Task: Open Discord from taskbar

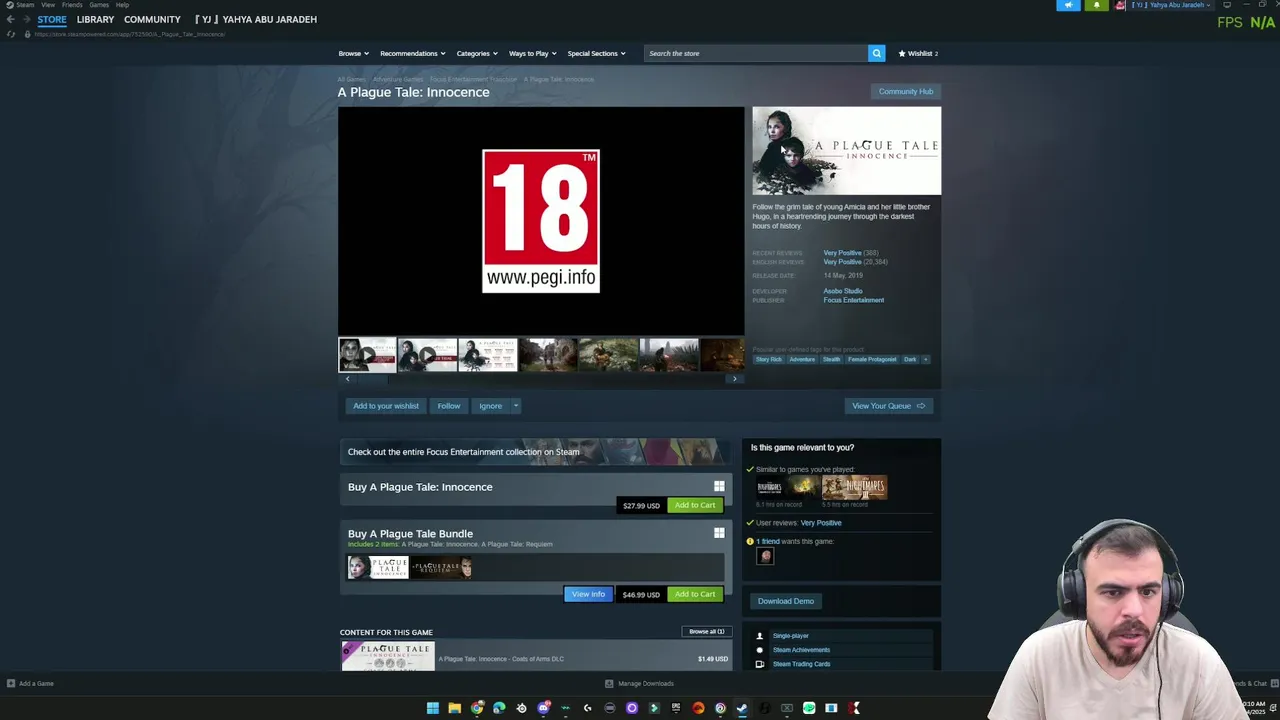Action: (543, 708)
